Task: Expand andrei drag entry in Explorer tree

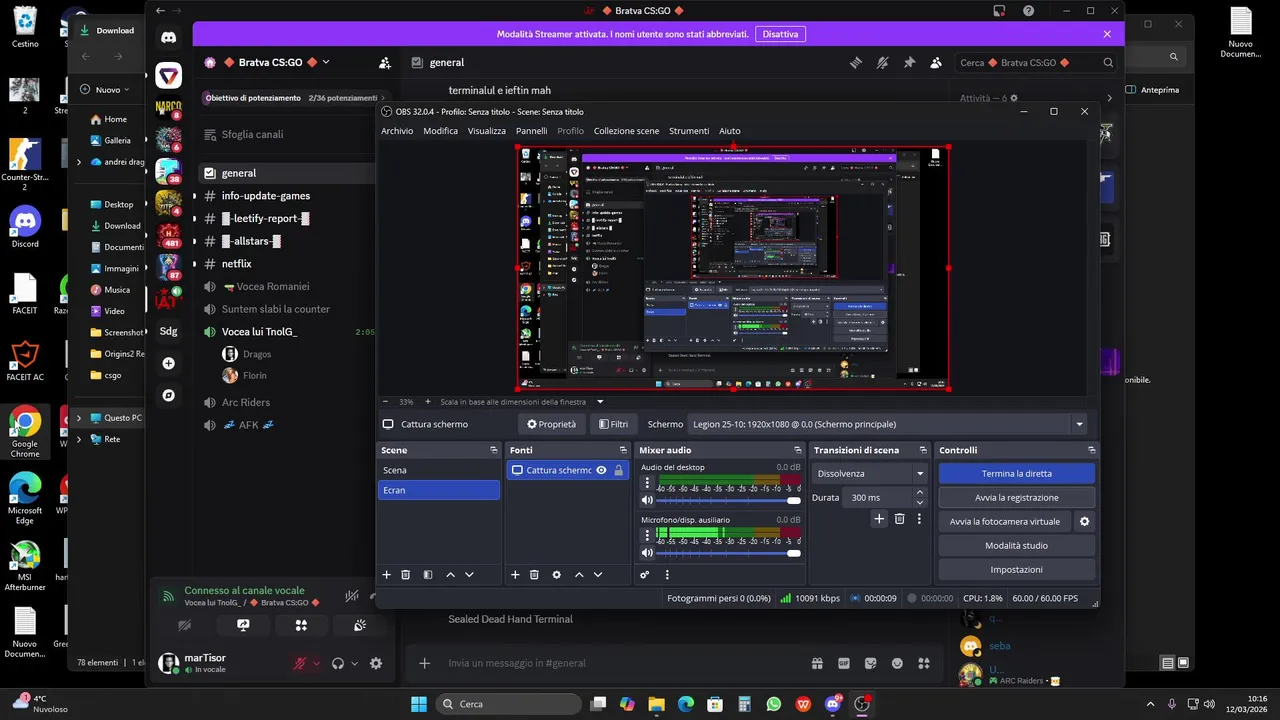Action: [x=79, y=162]
